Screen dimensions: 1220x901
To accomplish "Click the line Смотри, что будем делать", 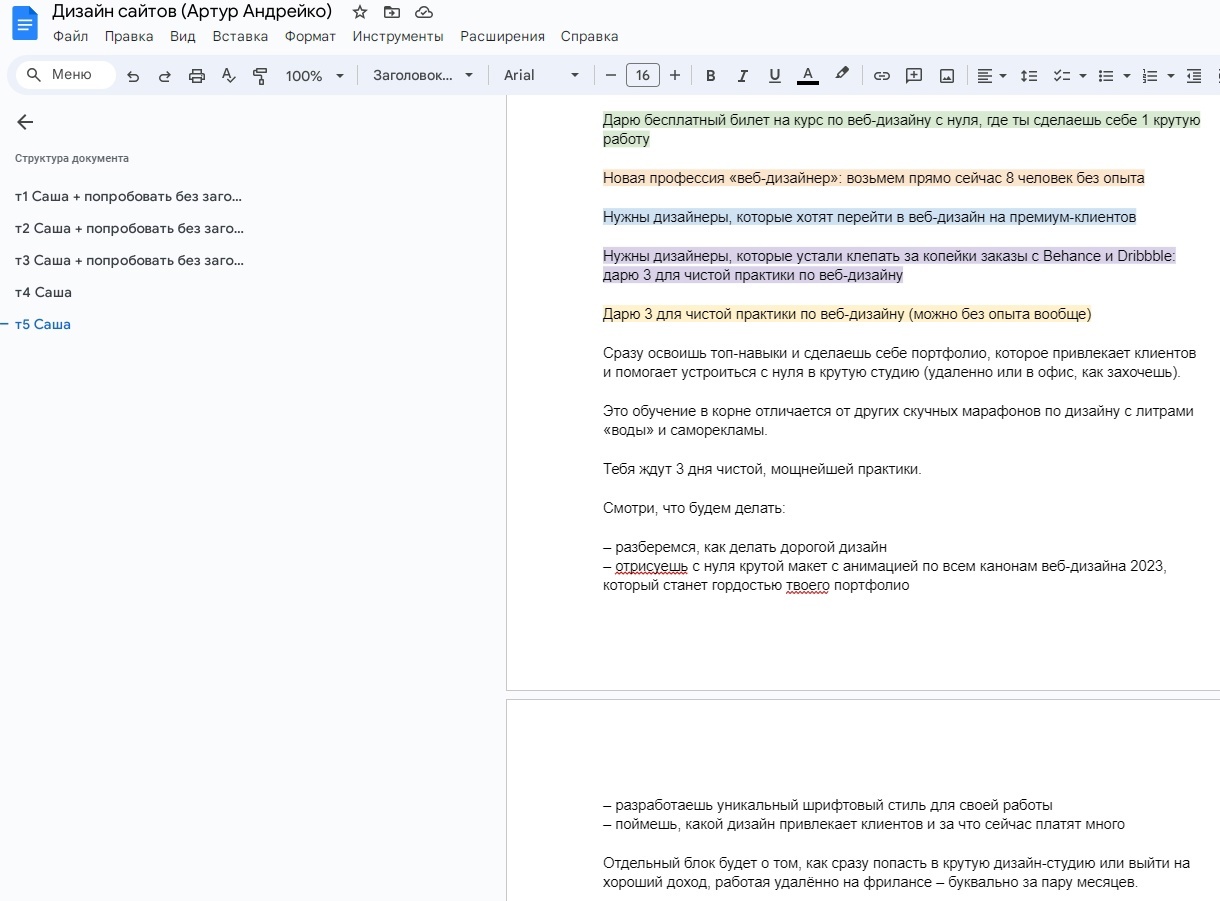I will click(x=694, y=508).
